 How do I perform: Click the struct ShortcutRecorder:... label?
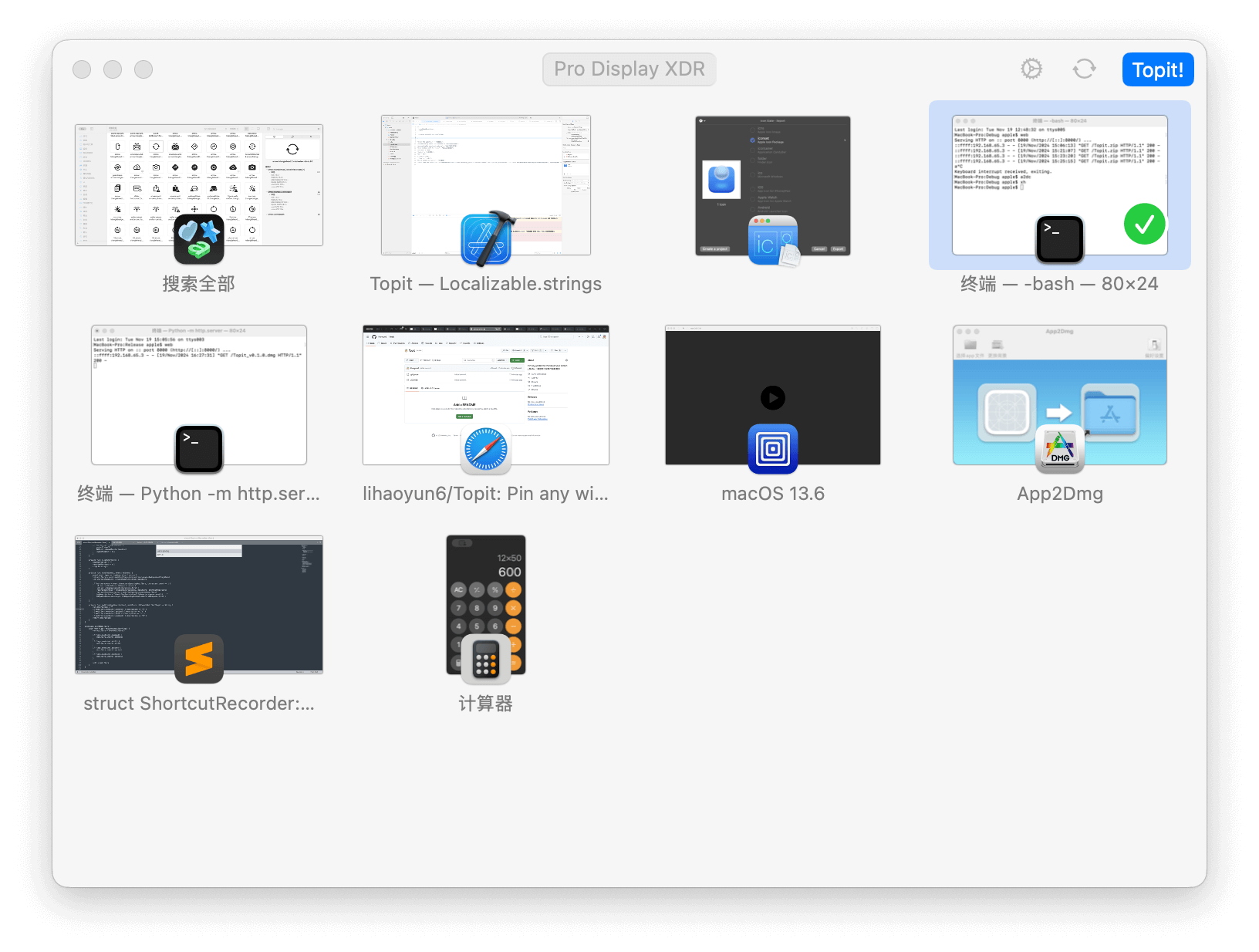[199, 704]
